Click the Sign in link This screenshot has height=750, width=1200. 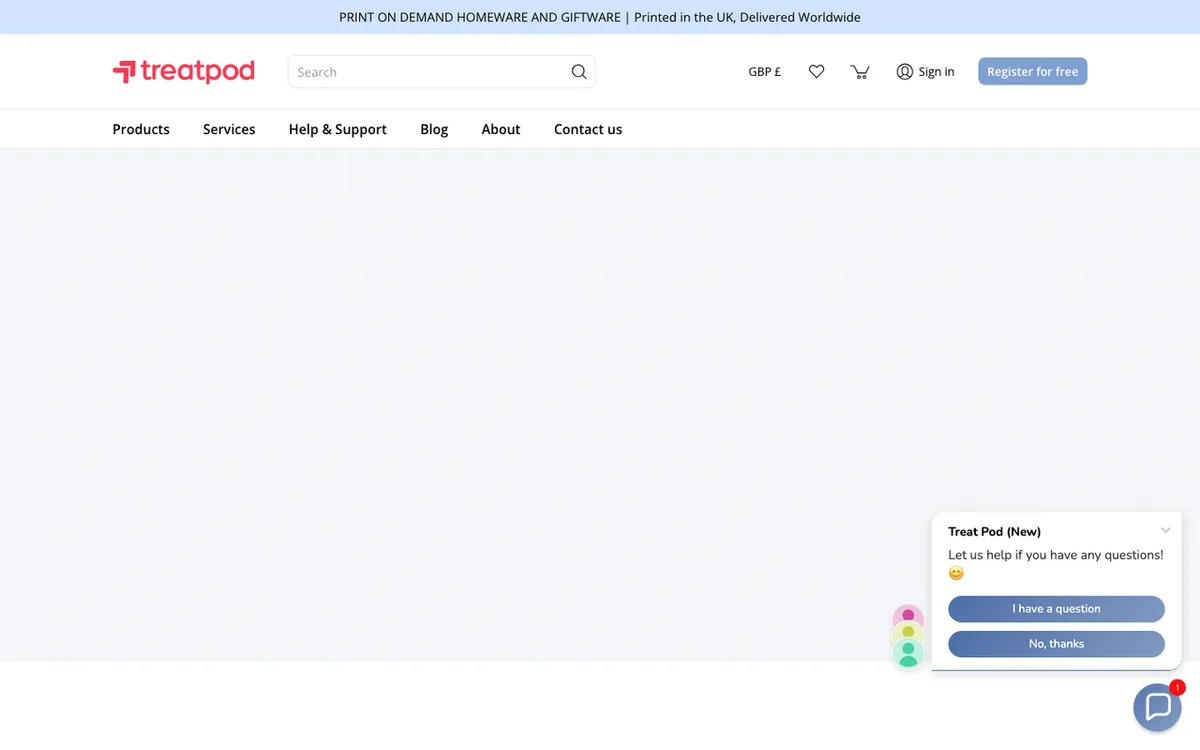(x=925, y=72)
